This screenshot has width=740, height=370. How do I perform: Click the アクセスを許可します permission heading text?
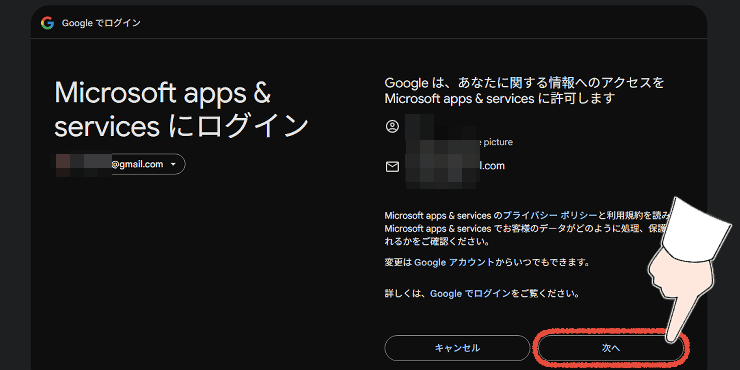point(524,91)
